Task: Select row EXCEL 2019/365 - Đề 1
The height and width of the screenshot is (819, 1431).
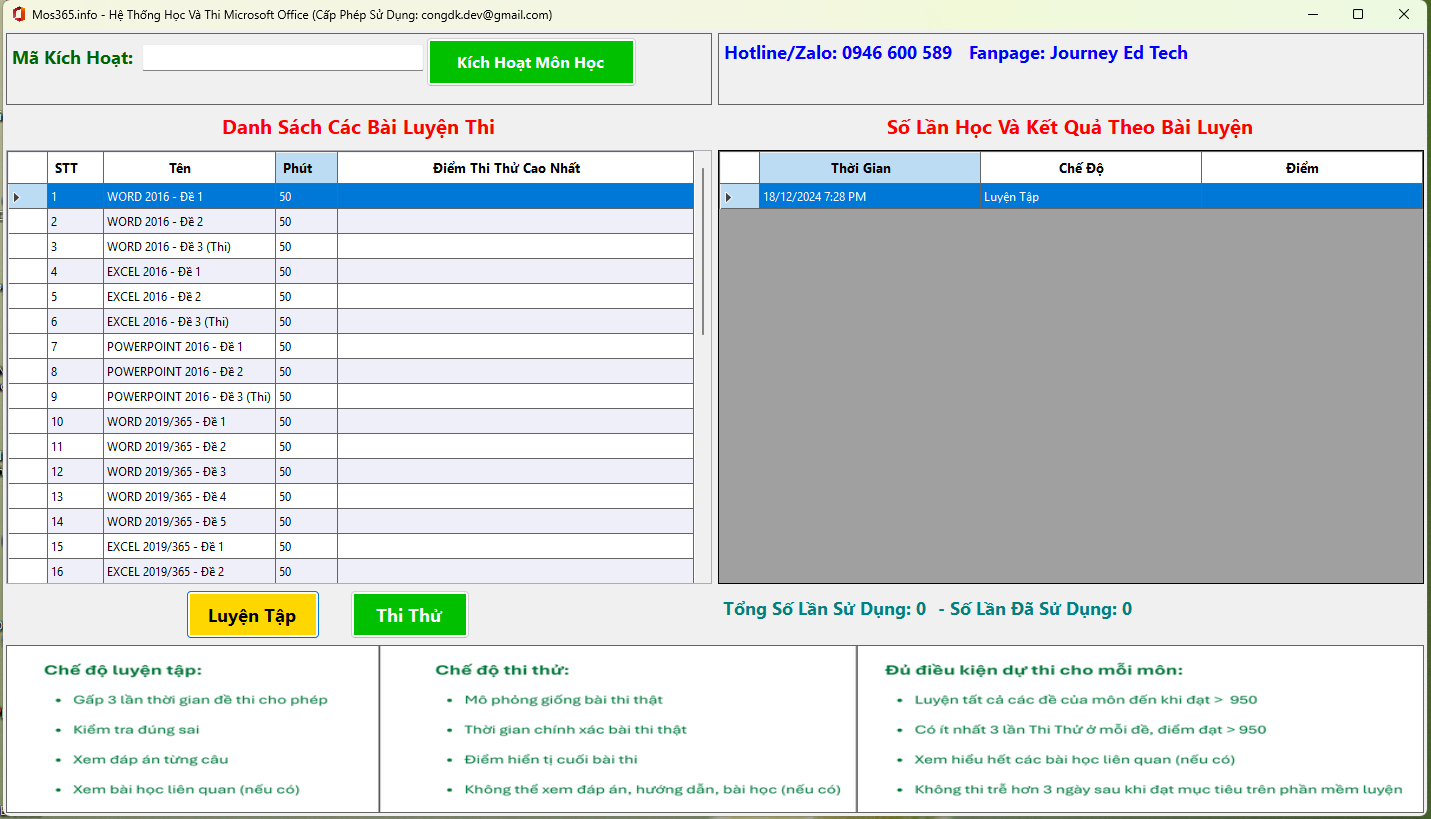Action: click(x=351, y=547)
